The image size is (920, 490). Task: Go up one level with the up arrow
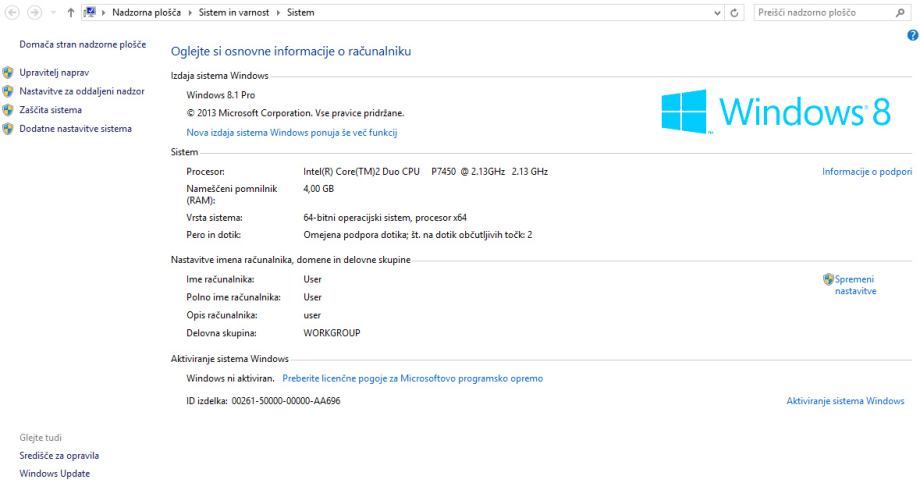[x=70, y=12]
